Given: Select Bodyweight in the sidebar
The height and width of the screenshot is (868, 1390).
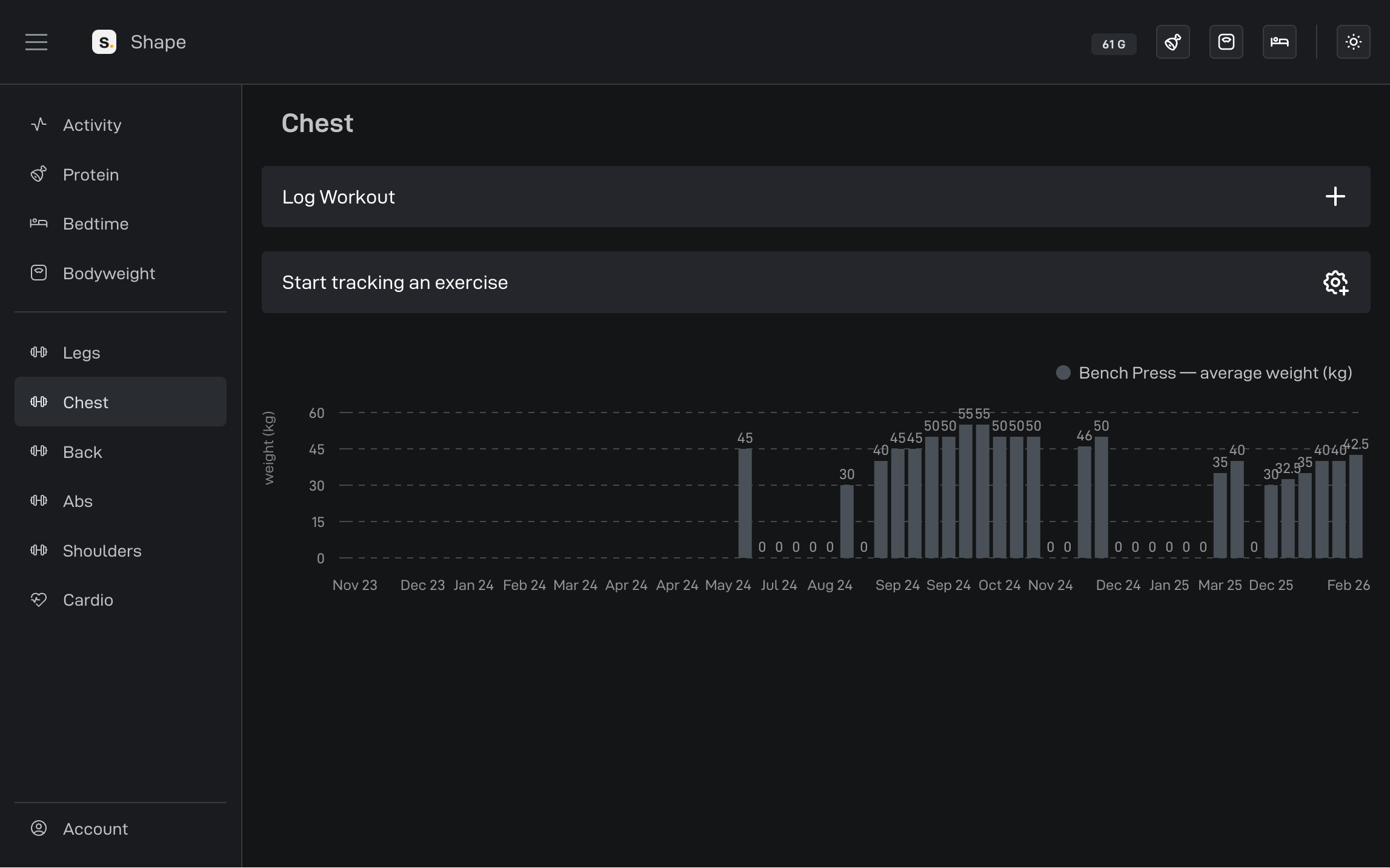Looking at the screenshot, I should coord(109,273).
